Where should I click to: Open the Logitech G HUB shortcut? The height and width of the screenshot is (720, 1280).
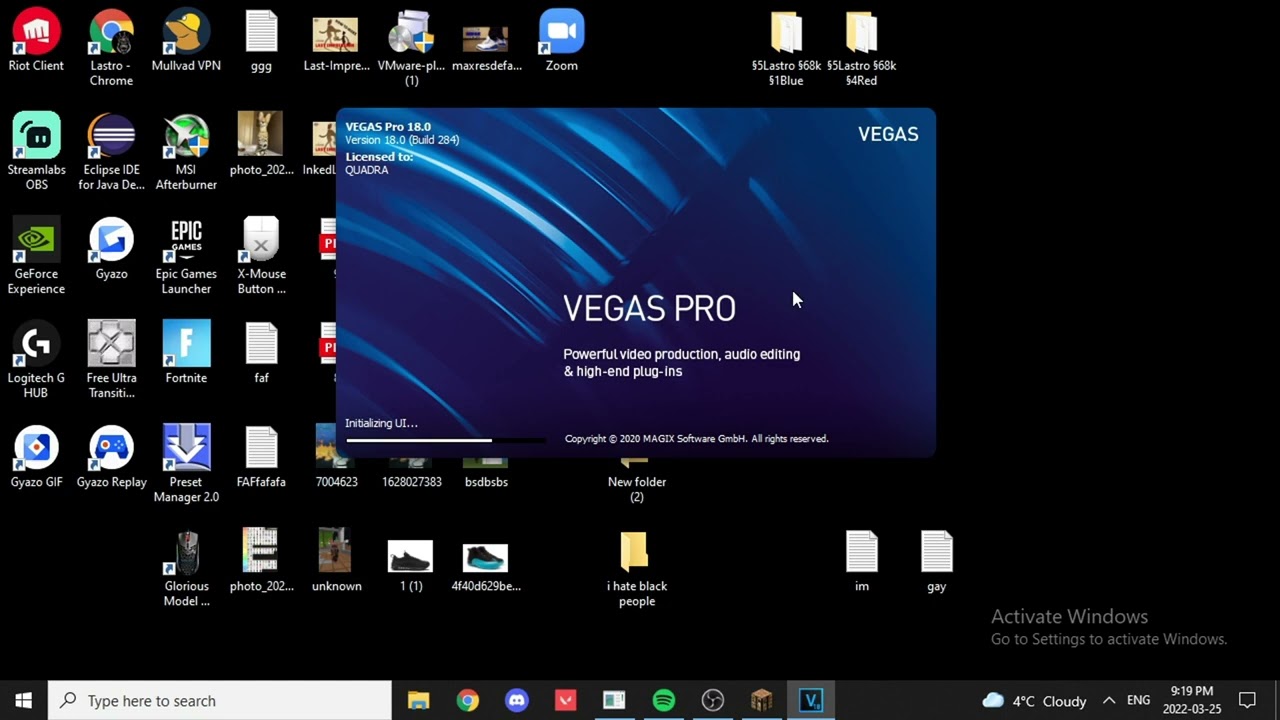[36, 360]
